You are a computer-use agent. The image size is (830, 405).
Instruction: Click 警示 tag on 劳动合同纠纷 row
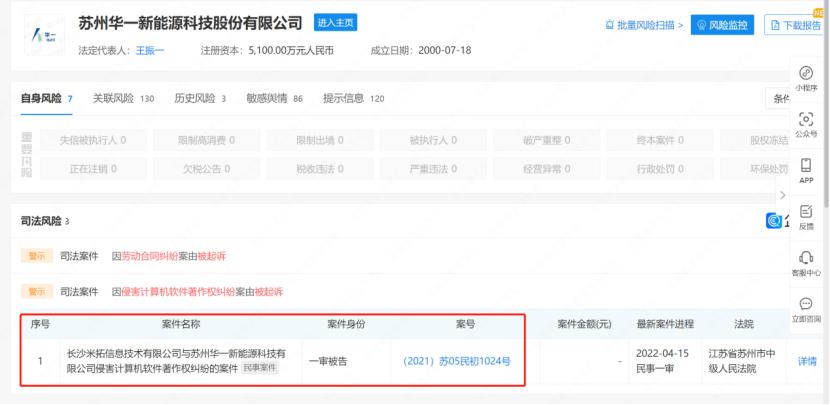pos(37,256)
